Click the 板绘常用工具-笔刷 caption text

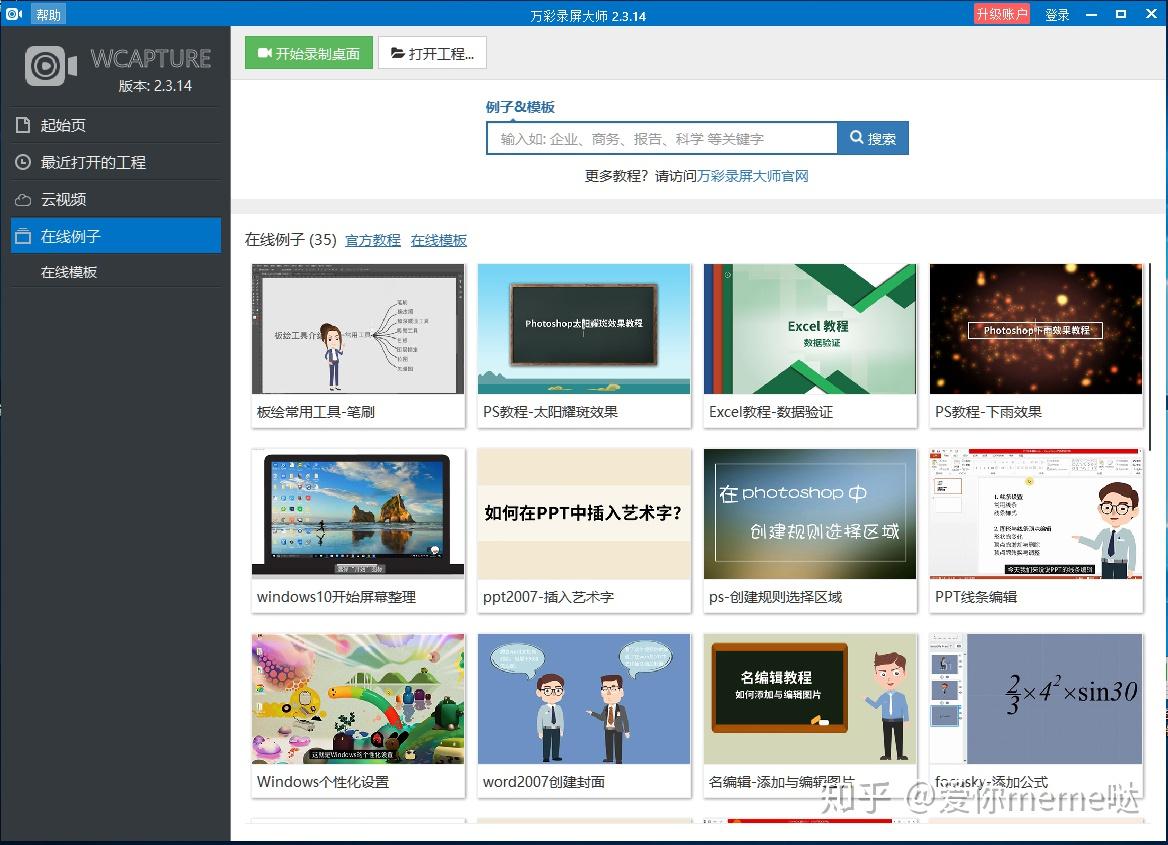click(x=316, y=412)
